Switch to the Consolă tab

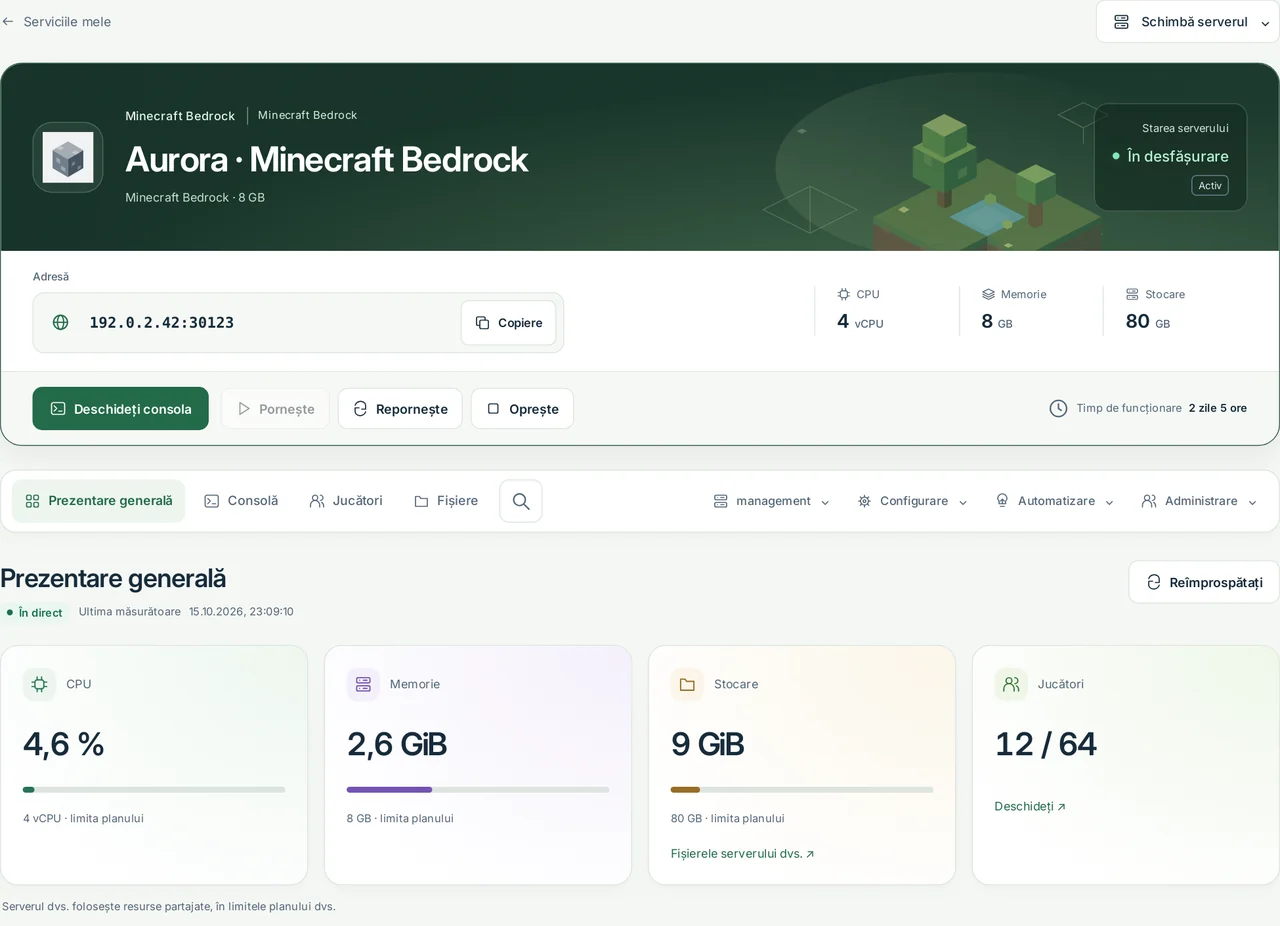click(x=241, y=501)
